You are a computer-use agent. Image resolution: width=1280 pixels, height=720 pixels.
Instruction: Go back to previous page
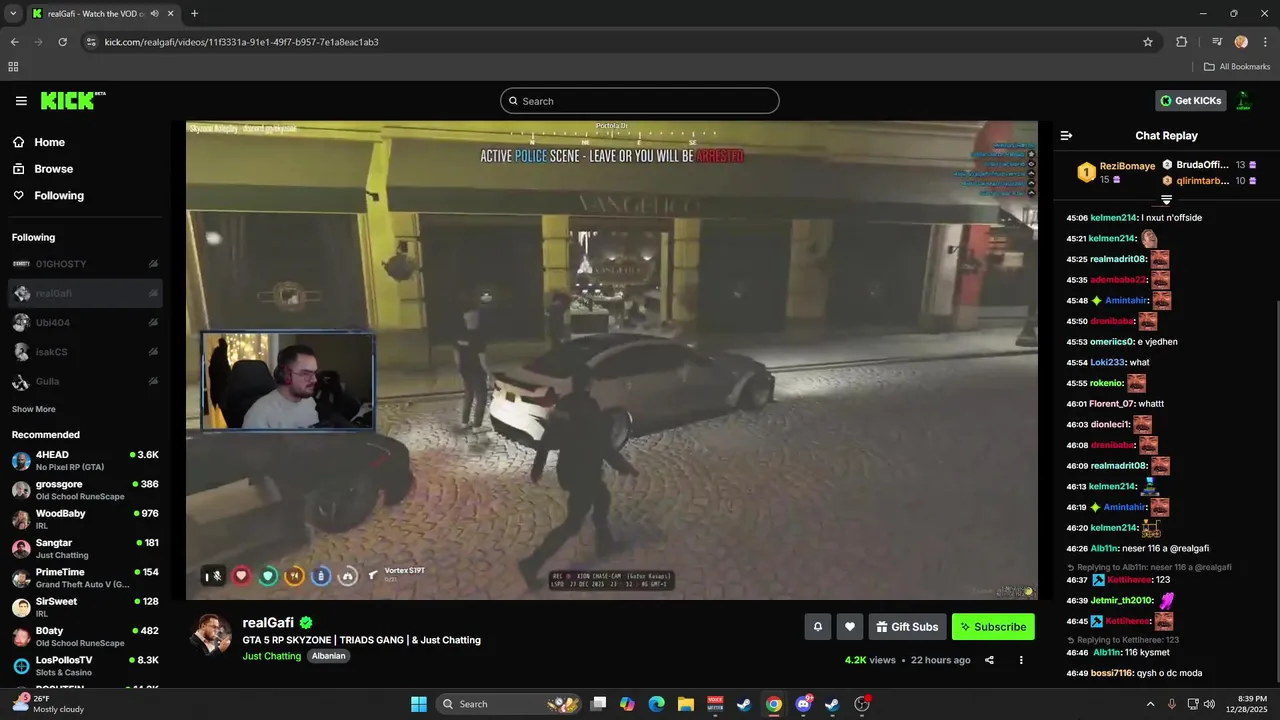tap(14, 42)
